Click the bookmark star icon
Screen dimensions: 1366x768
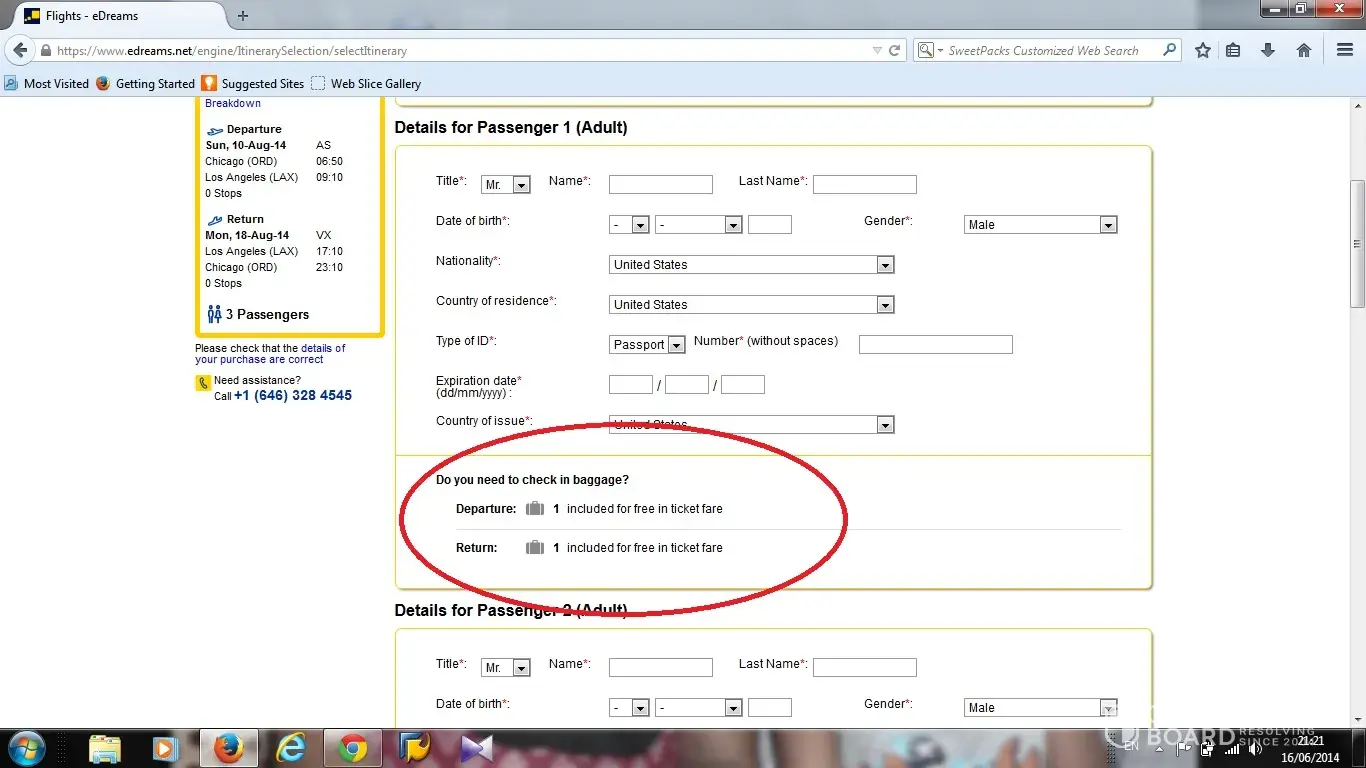(1203, 50)
